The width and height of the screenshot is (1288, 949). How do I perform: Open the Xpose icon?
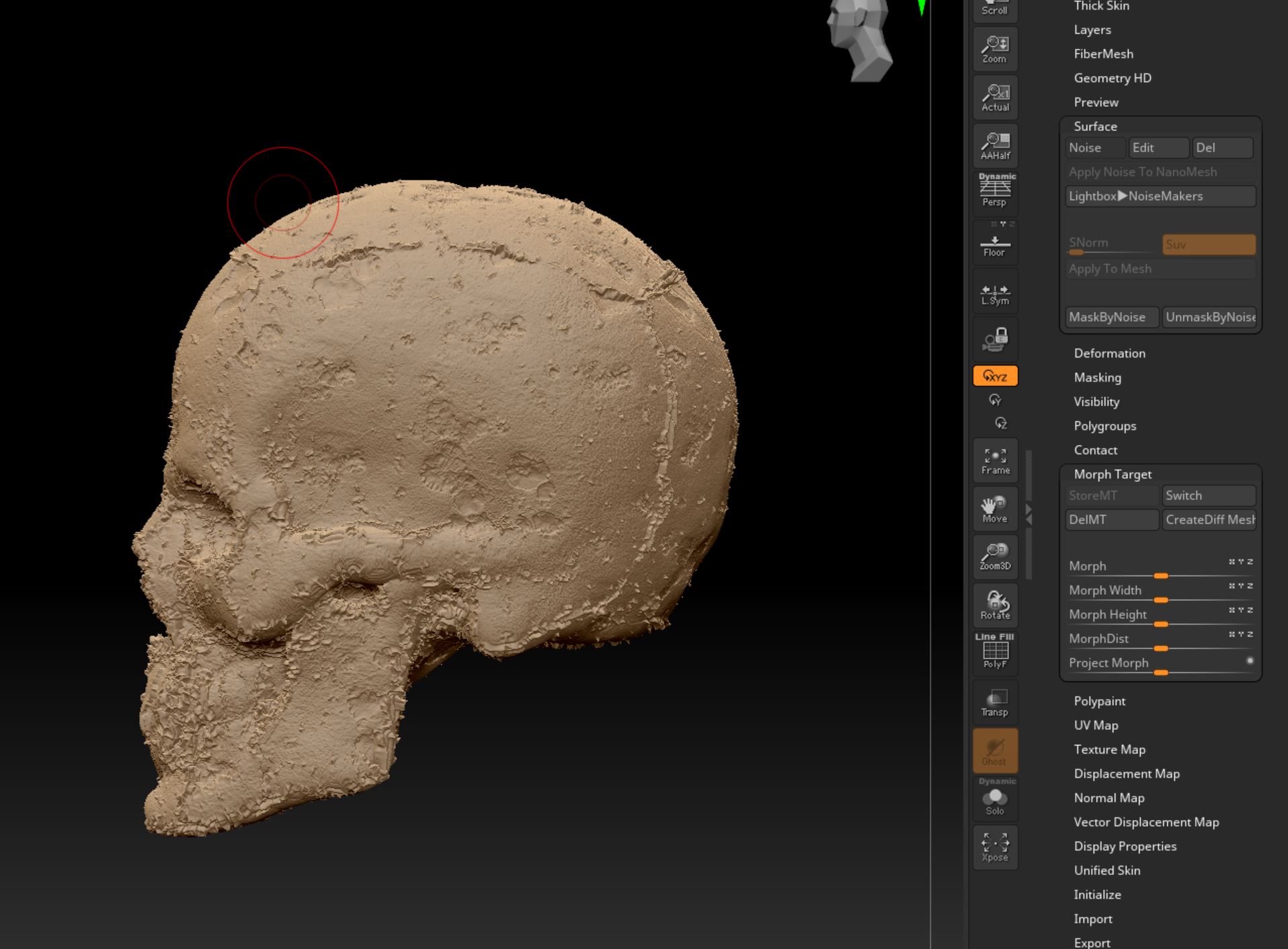(x=995, y=848)
